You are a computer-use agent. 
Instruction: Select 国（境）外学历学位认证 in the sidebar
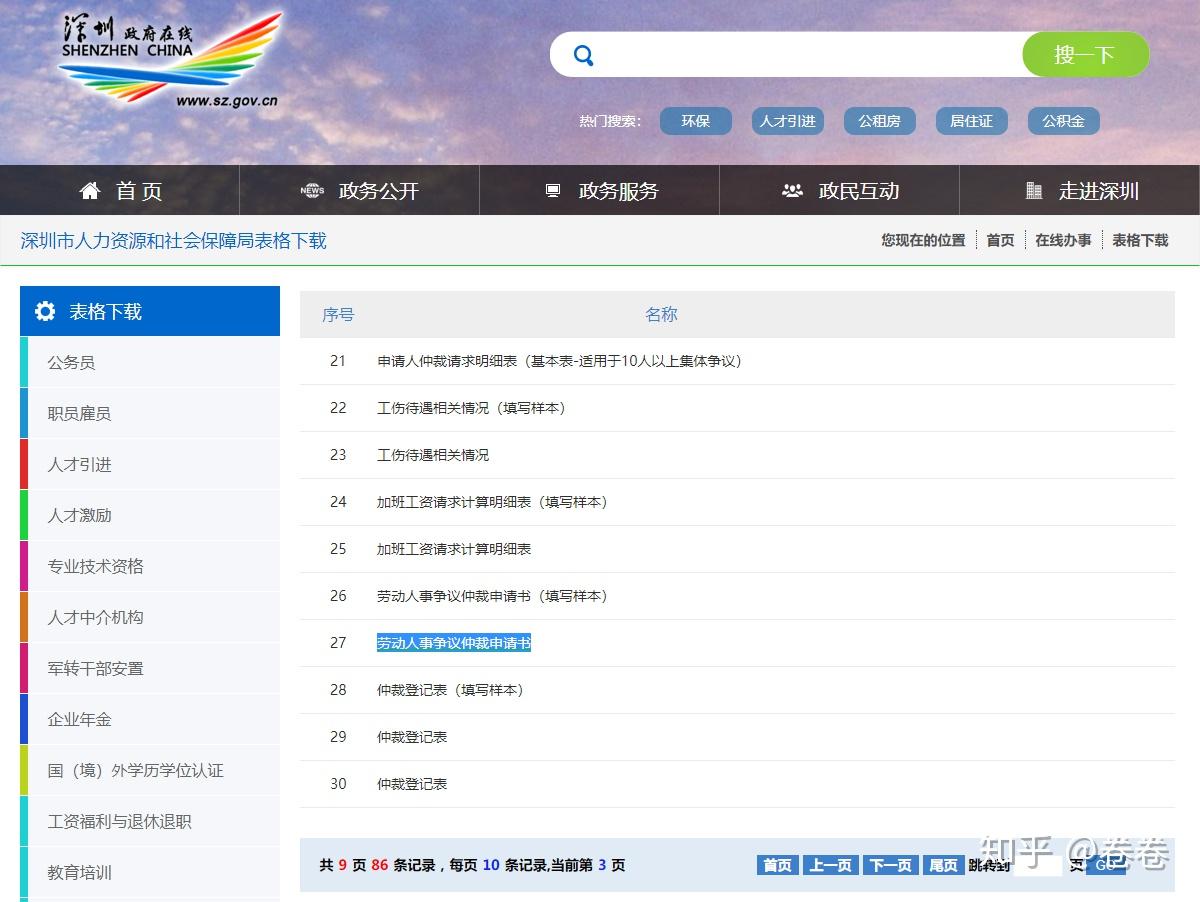150,770
